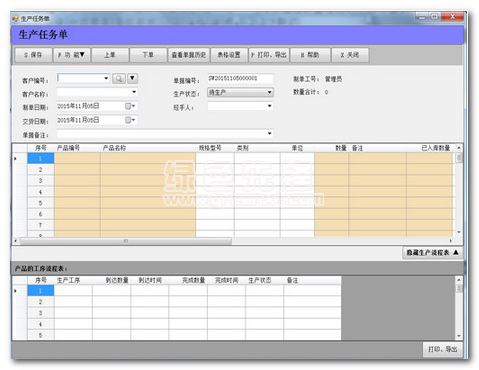The image size is (479, 370).
Task: Click the 到达数量 column header
Action: 112,280
